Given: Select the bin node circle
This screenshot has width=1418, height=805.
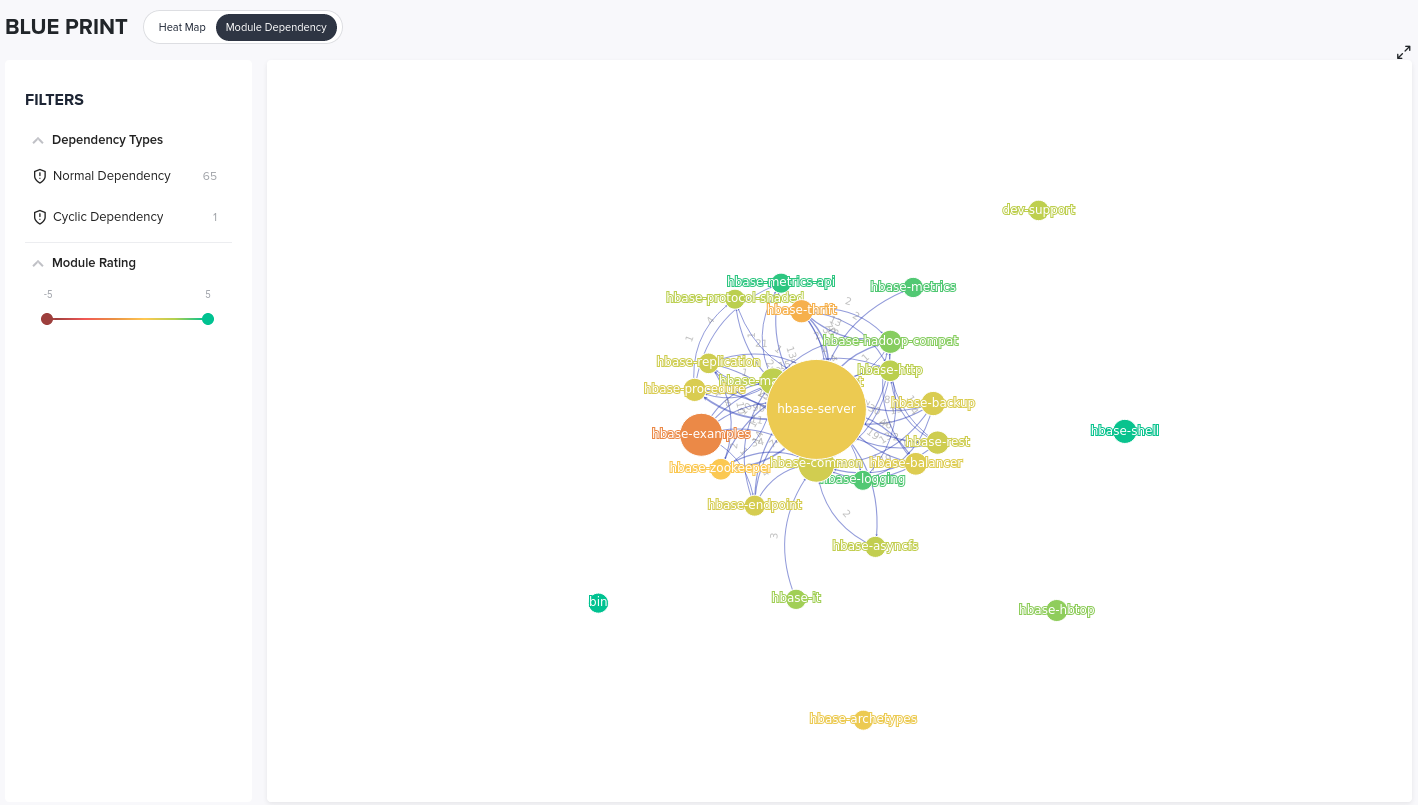Looking at the screenshot, I should point(598,603).
